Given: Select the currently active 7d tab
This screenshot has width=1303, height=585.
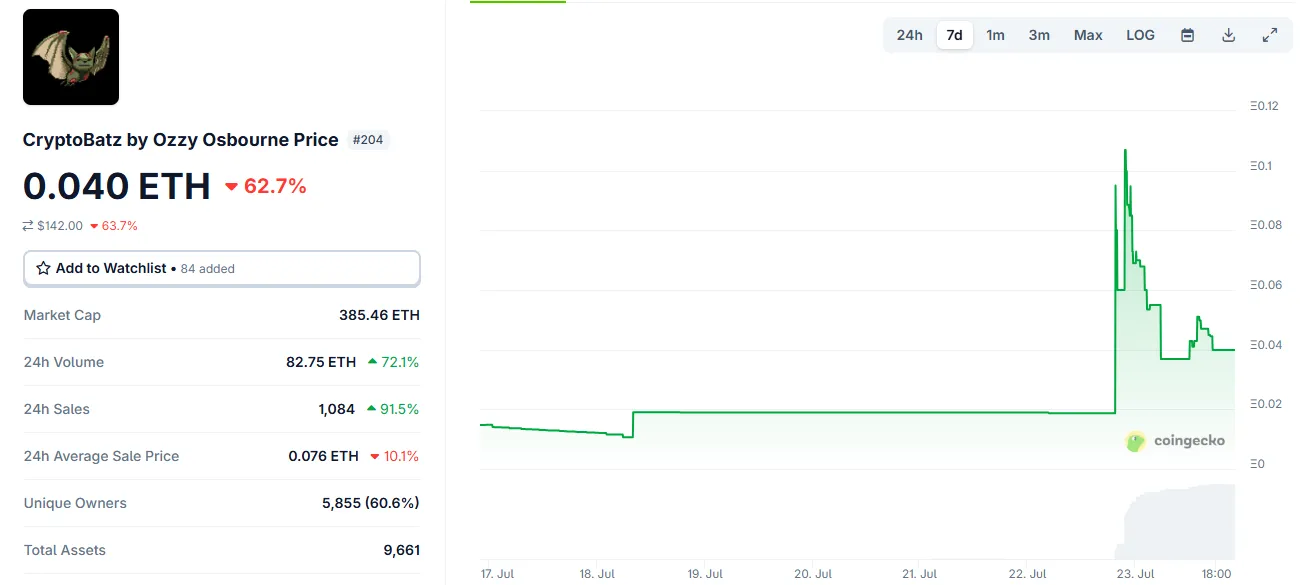Looking at the screenshot, I should 954,34.
